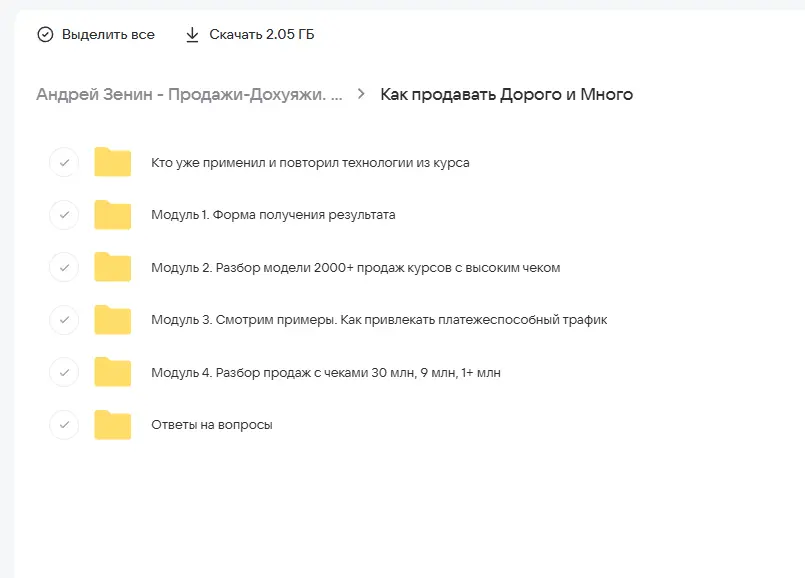This screenshot has height=578, width=805.
Task: Mark the checkbox for Модуль 2 folder
Action: click(x=64, y=267)
